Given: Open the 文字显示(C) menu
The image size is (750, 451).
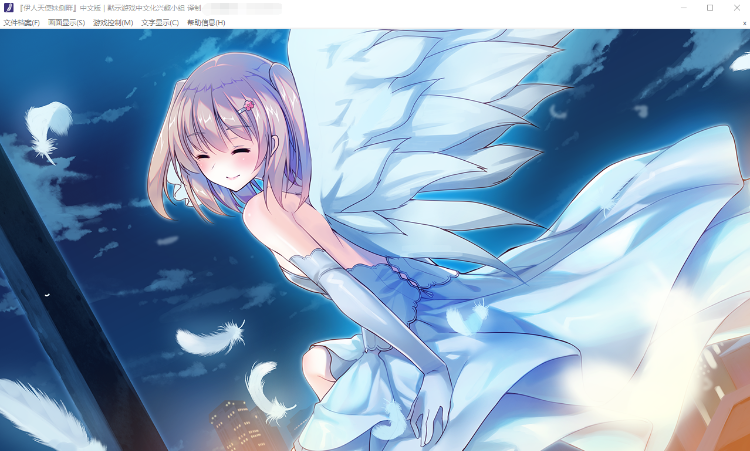Looking at the screenshot, I should (160, 22).
